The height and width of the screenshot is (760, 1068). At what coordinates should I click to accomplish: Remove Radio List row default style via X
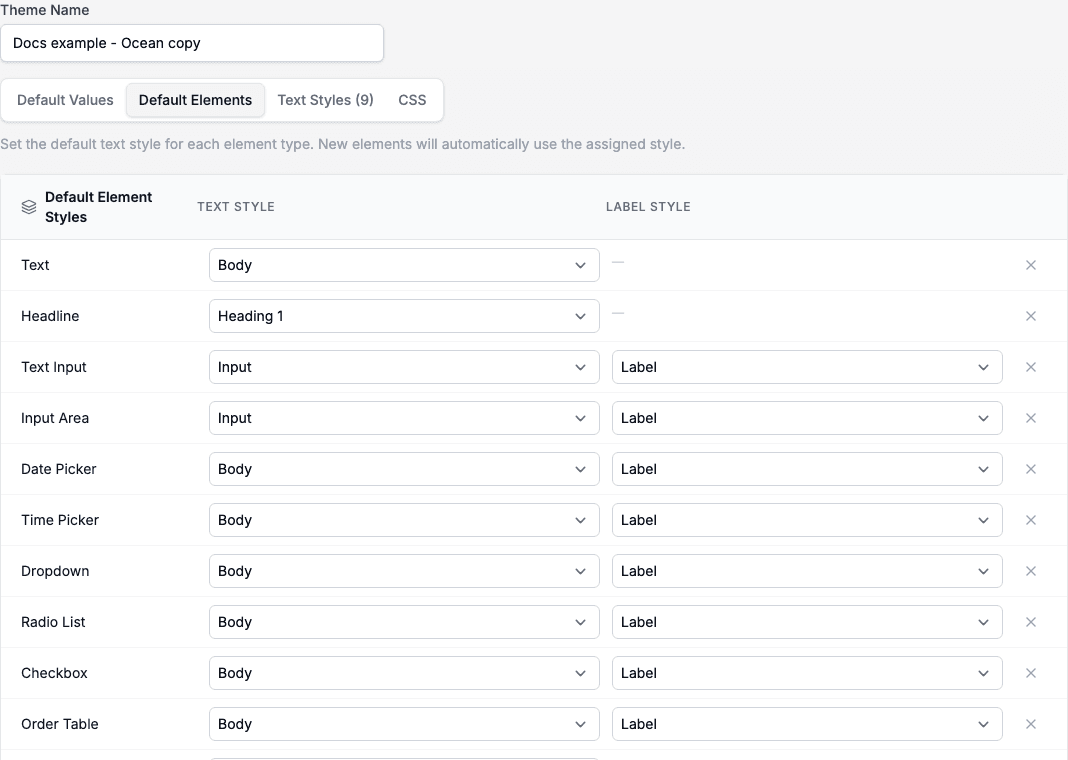[1031, 622]
